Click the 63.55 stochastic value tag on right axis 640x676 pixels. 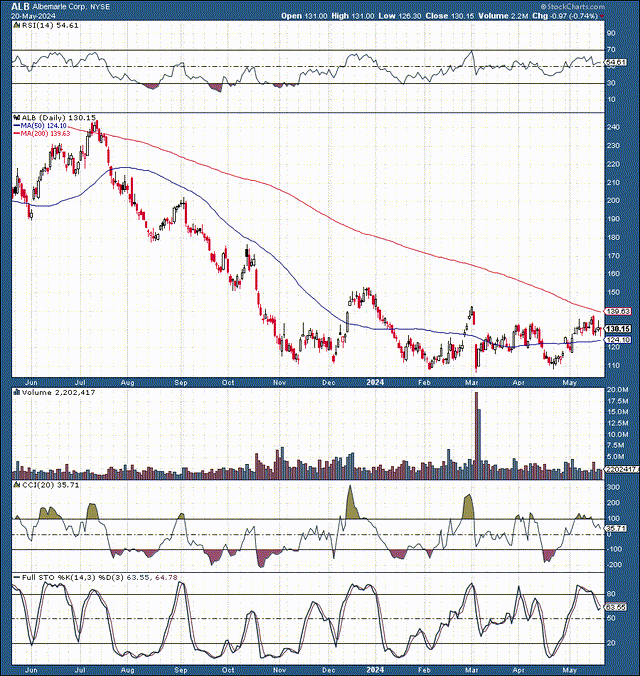point(616,607)
